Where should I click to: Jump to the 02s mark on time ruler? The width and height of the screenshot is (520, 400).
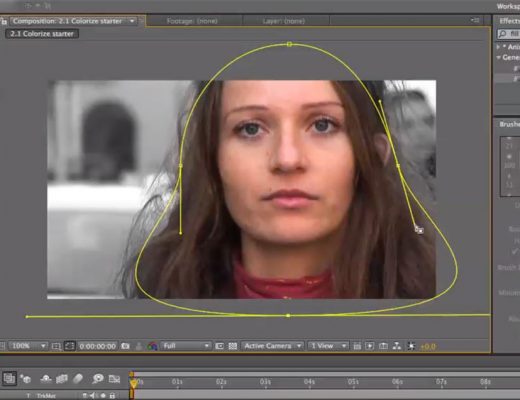coord(221,382)
